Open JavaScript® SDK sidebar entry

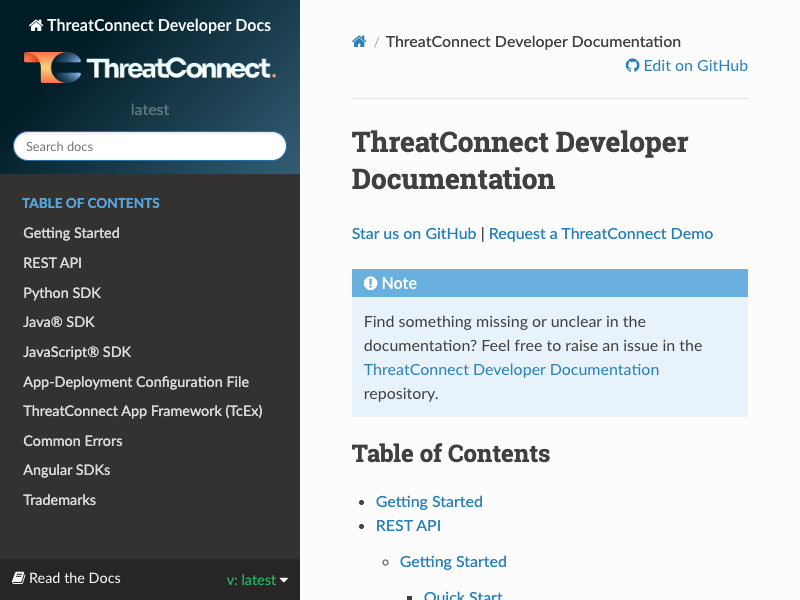coord(78,352)
